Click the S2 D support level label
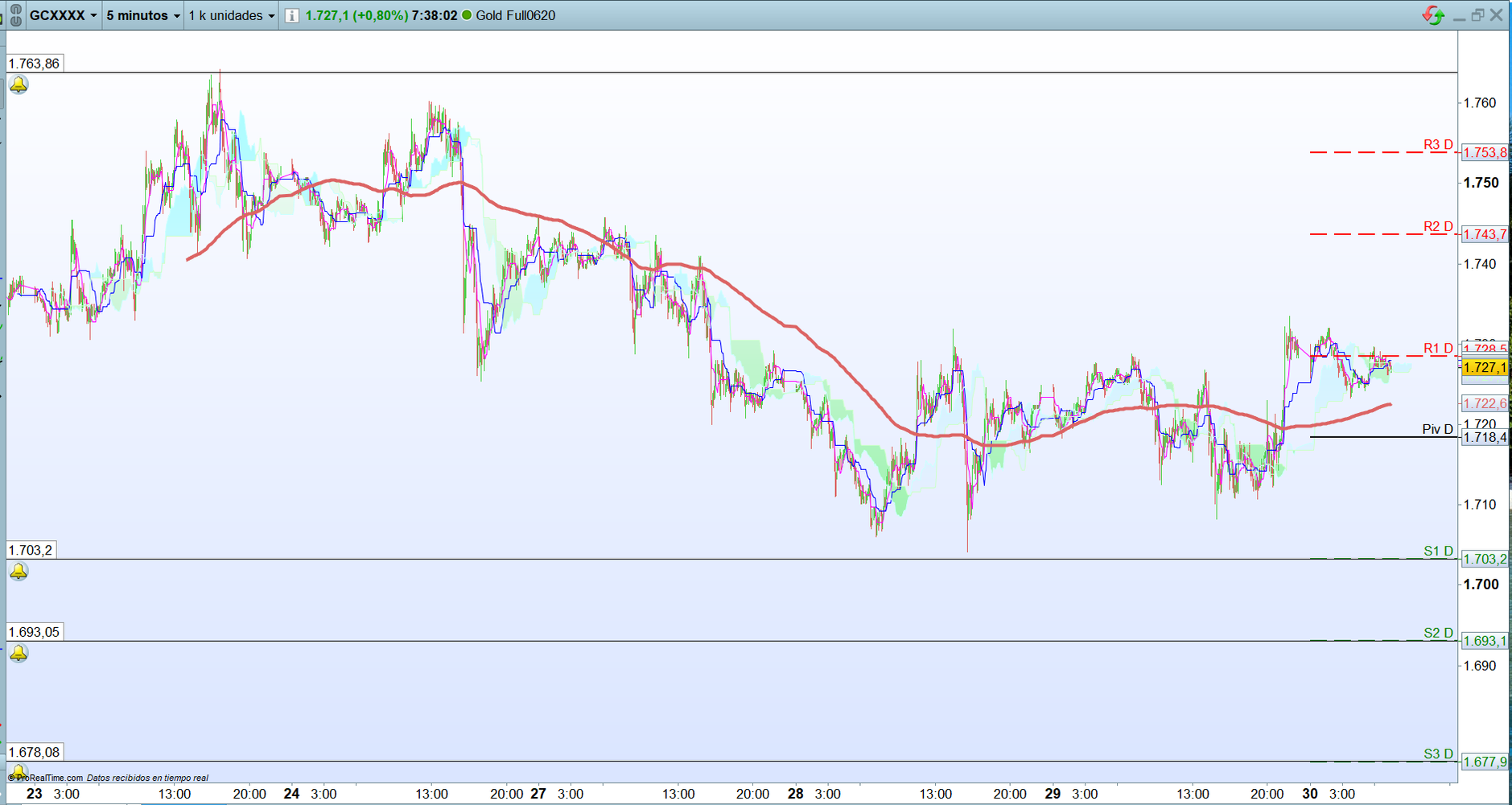The width and height of the screenshot is (1512, 805). tap(1438, 633)
